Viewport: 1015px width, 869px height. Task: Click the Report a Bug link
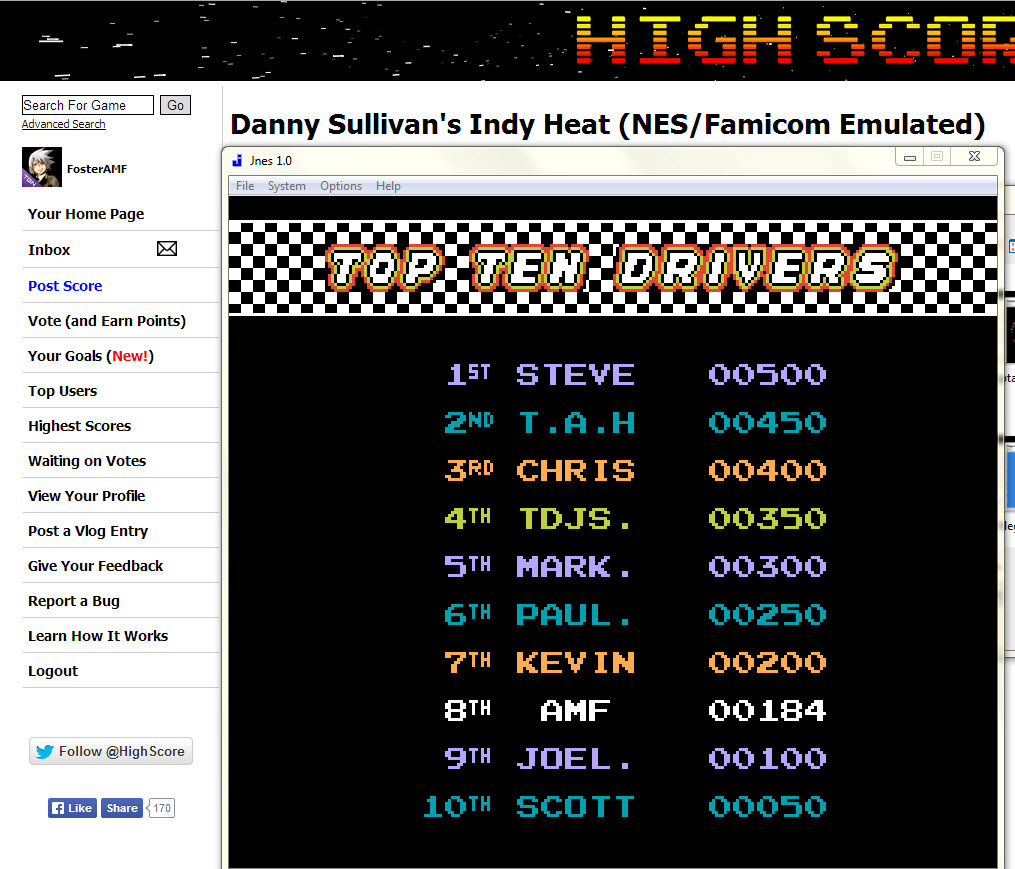pyautogui.click(x=74, y=601)
